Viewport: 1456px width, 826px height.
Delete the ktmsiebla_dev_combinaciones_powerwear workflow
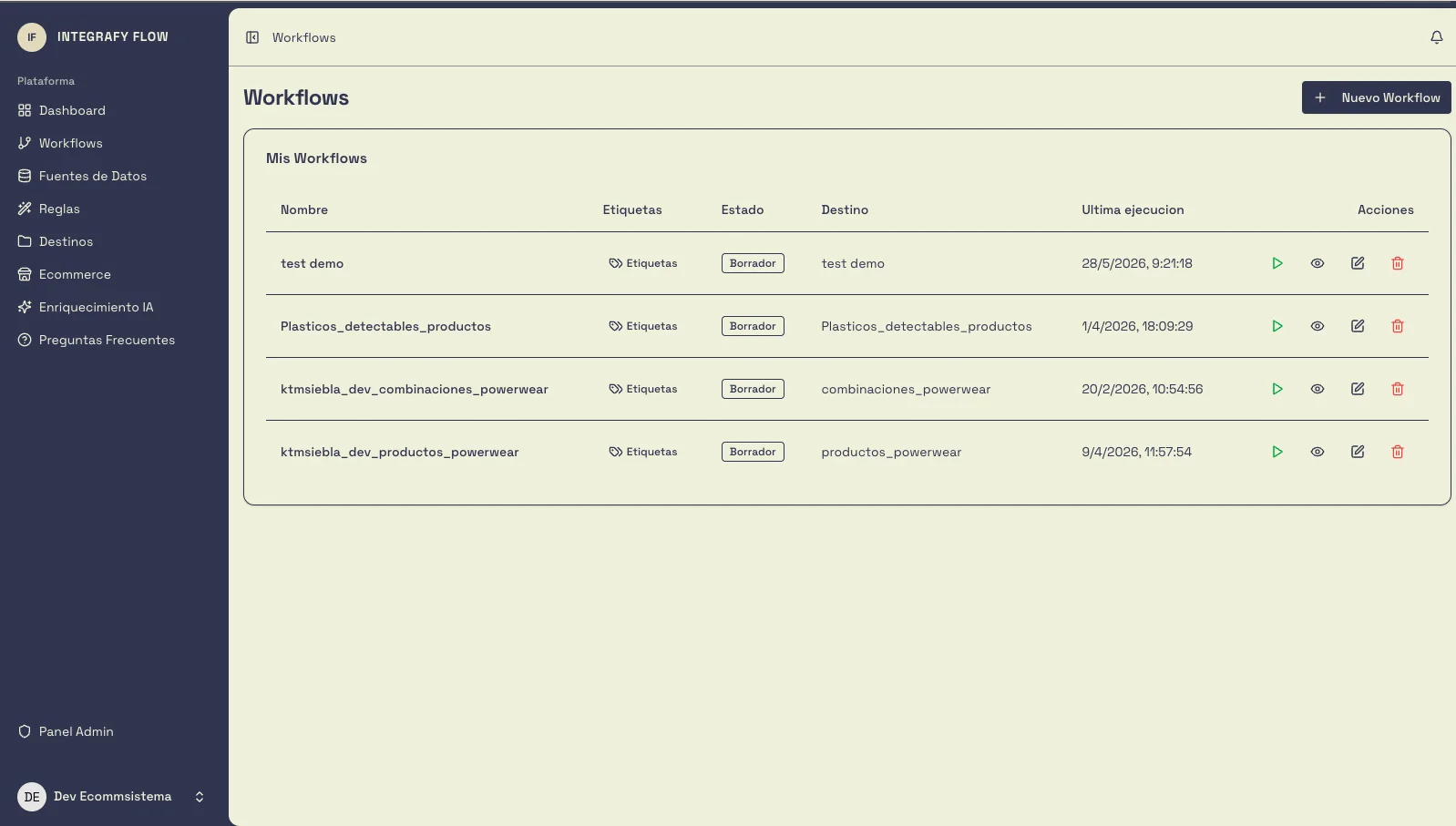pos(1398,389)
